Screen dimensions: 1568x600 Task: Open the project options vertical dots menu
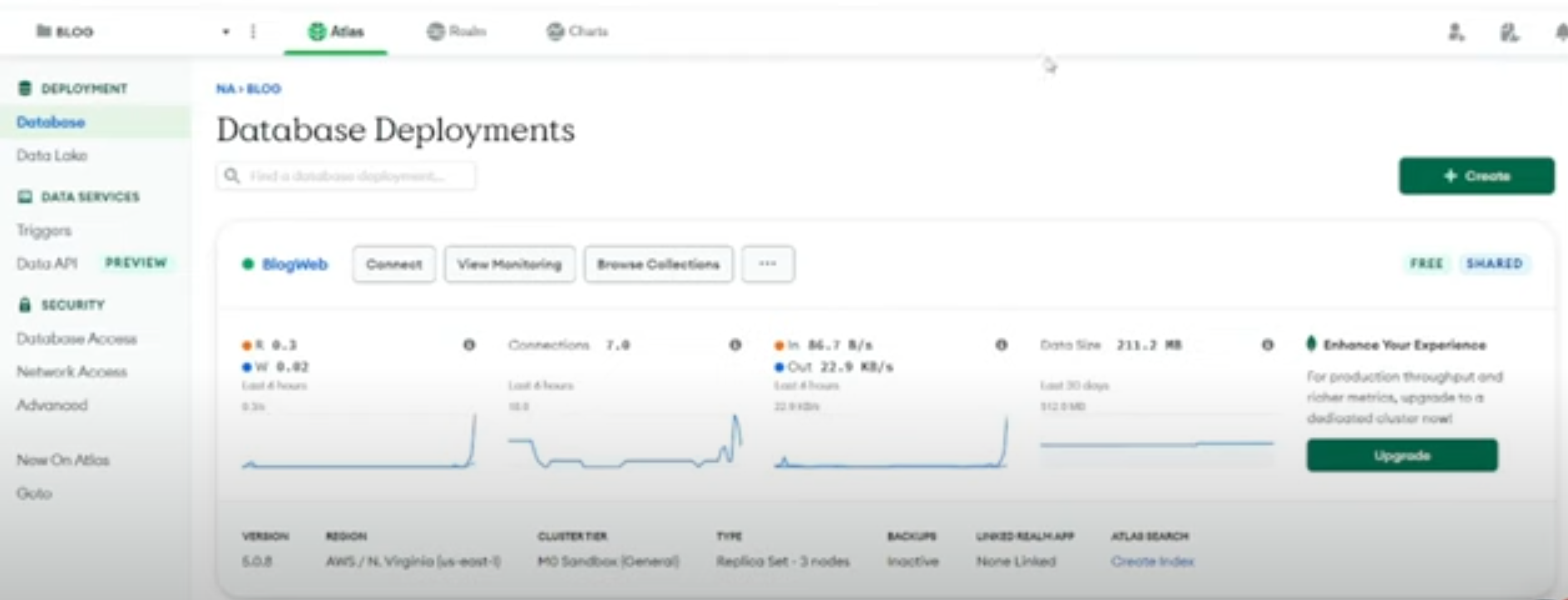click(253, 32)
